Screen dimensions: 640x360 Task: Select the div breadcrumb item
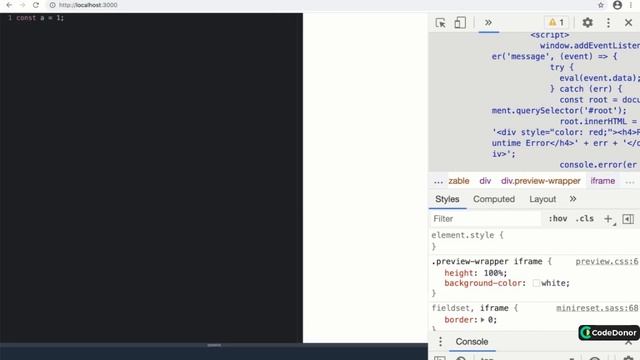[485, 181]
